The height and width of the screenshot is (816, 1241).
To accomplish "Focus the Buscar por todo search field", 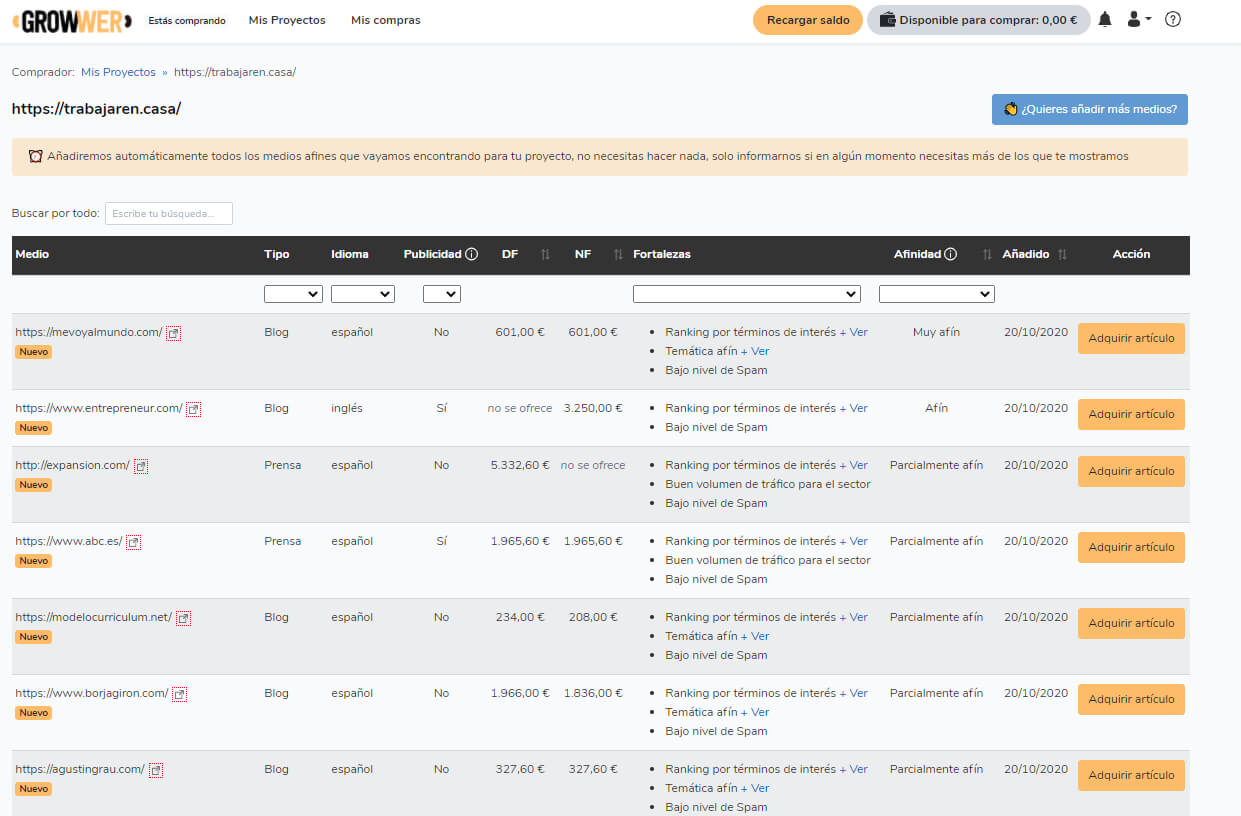I will [x=169, y=213].
